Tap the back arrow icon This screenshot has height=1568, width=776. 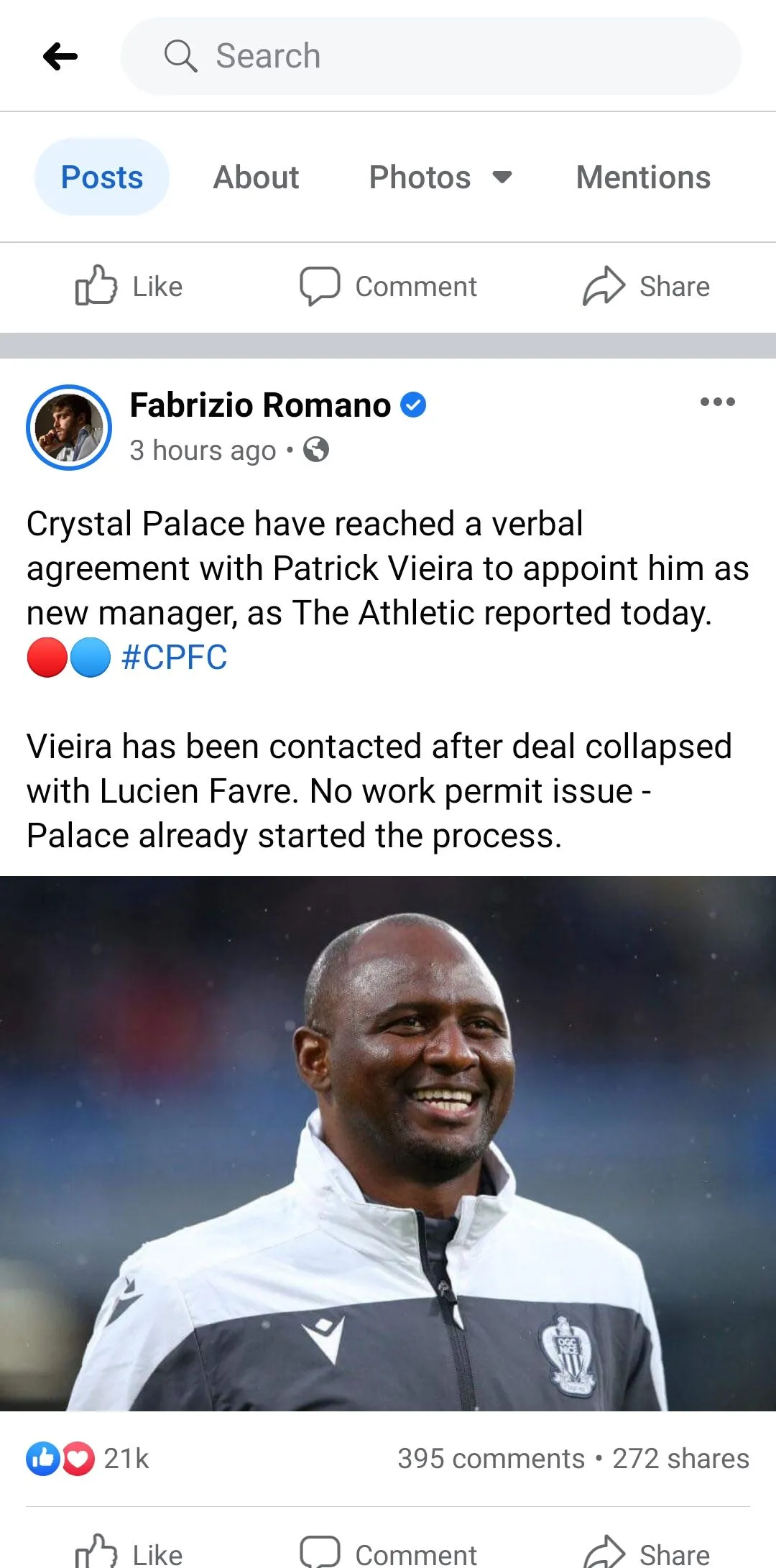[60, 56]
